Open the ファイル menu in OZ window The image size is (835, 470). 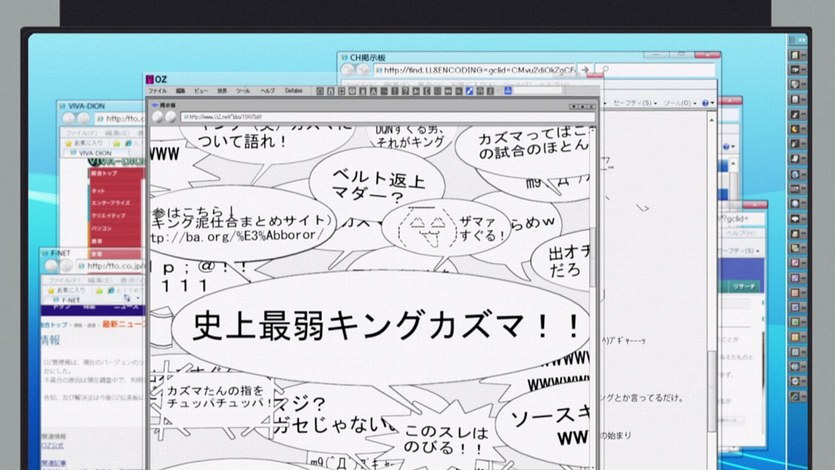click(158, 91)
